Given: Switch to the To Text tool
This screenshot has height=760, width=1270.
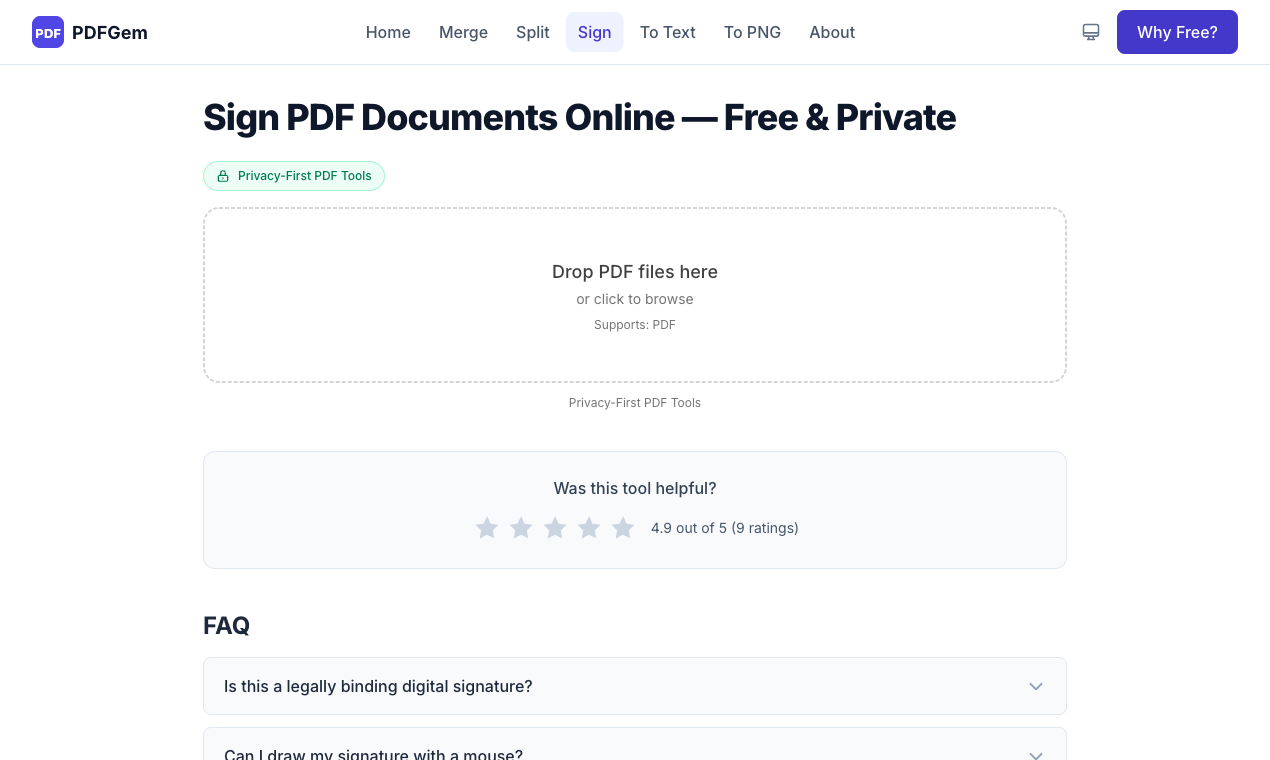Looking at the screenshot, I should click(x=667, y=32).
